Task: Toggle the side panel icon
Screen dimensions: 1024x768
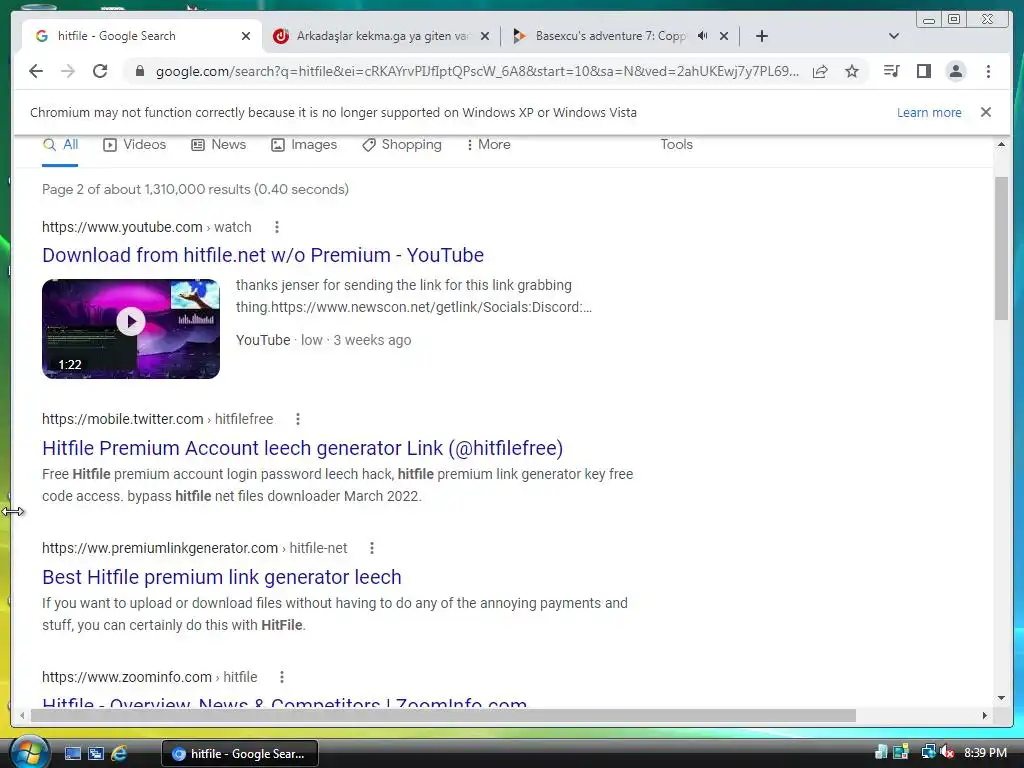Action: [923, 71]
